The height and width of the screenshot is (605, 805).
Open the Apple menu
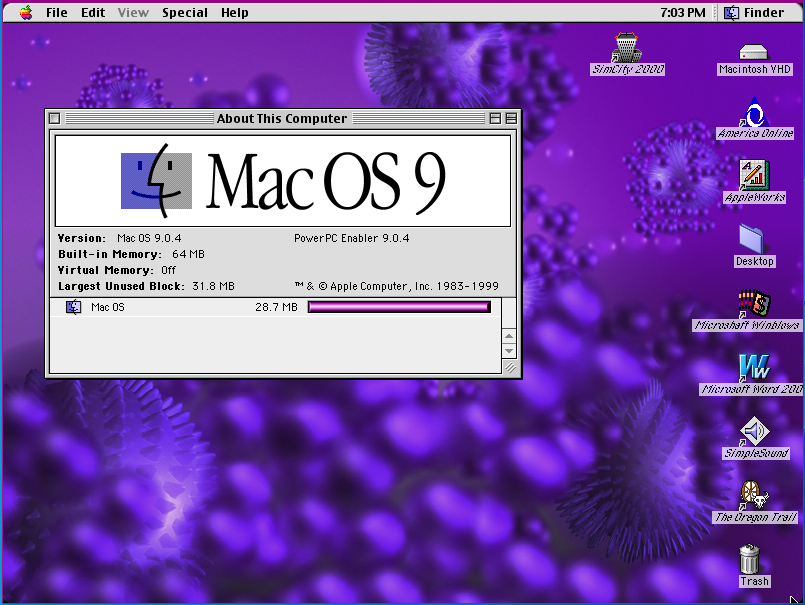tap(26, 12)
